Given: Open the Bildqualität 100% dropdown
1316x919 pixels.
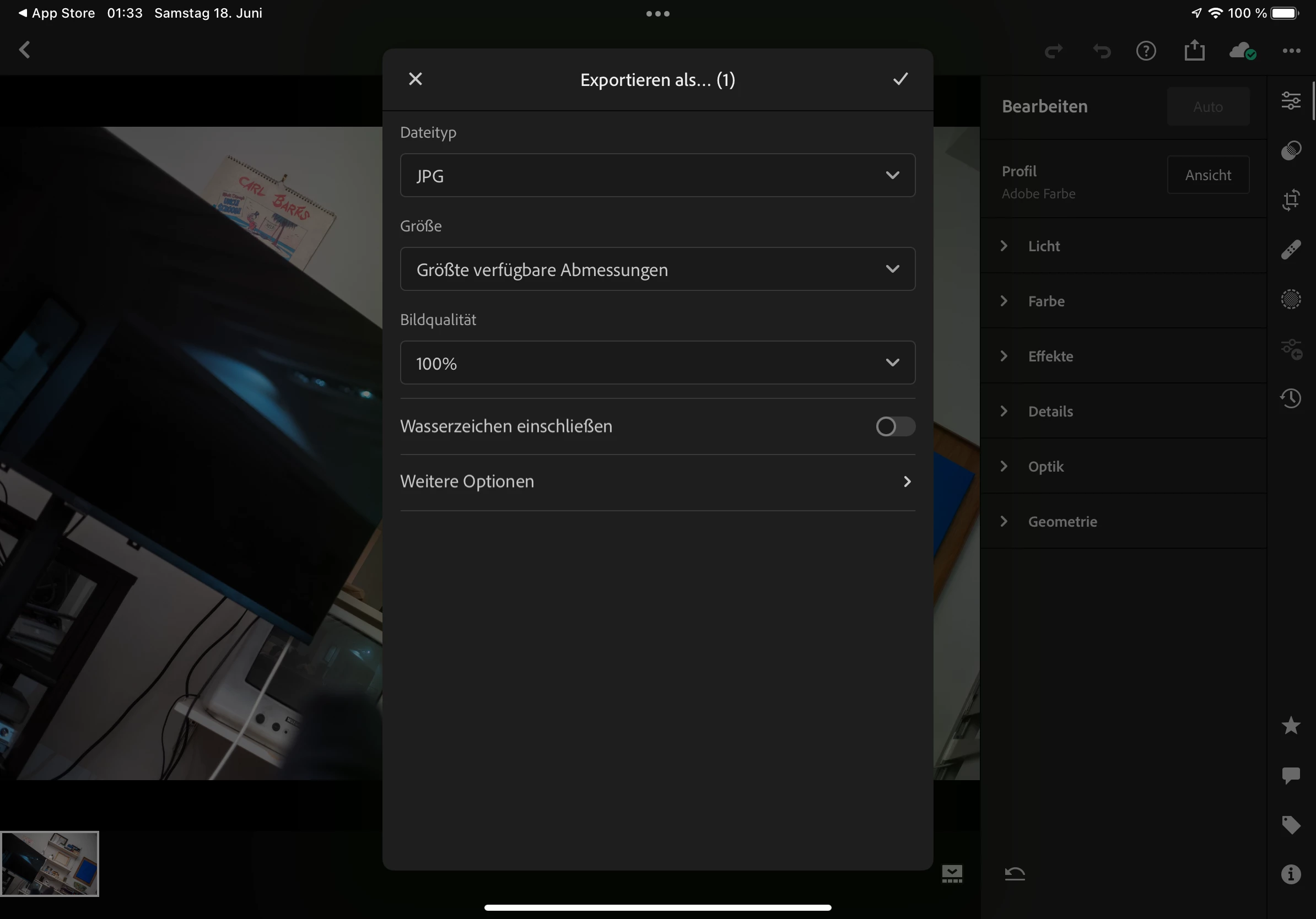Looking at the screenshot, I should coord(657,363).
